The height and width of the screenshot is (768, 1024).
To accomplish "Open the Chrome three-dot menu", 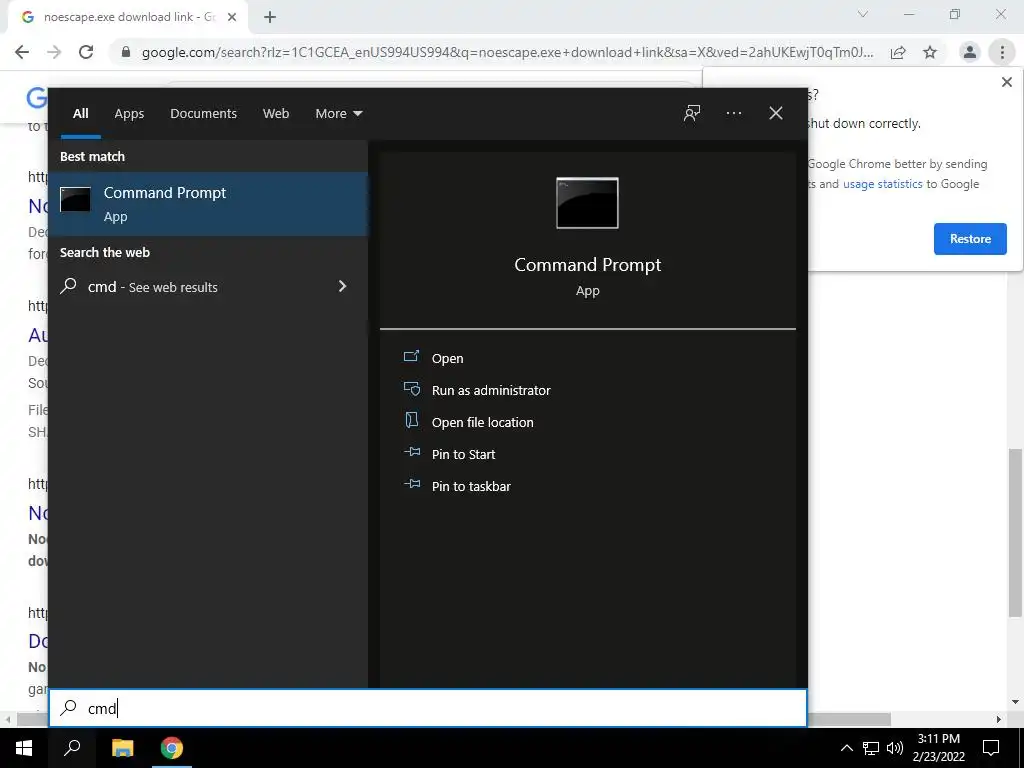I will [1002, 52].
